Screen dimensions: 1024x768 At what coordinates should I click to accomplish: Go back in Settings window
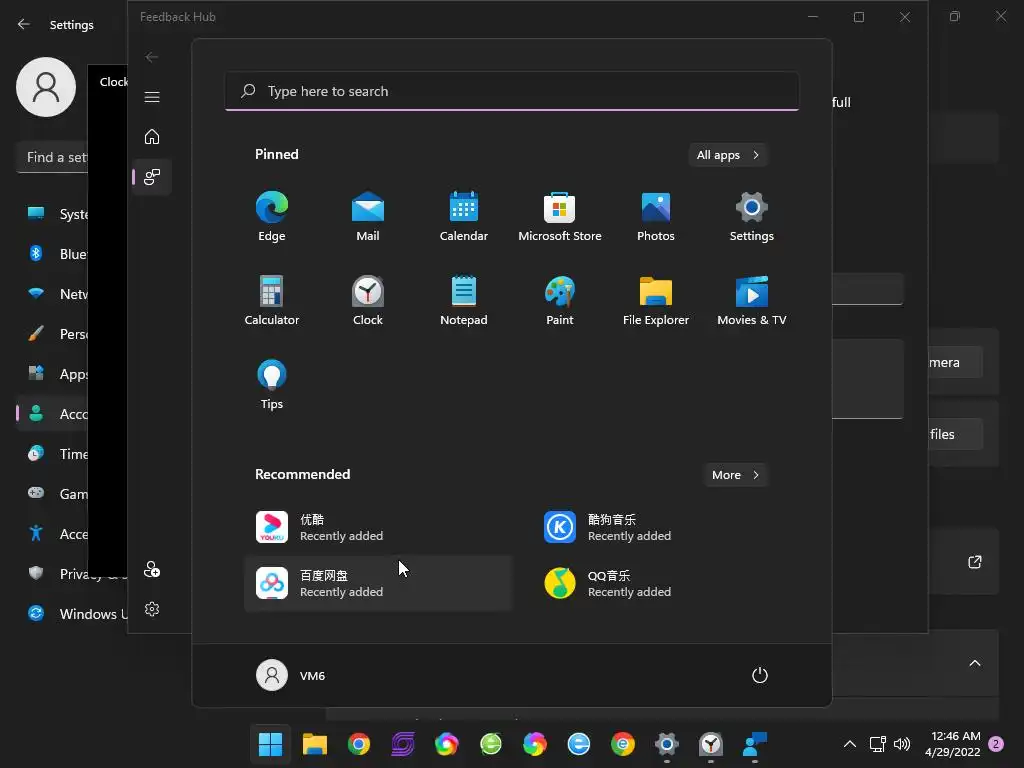coord(24,24)
